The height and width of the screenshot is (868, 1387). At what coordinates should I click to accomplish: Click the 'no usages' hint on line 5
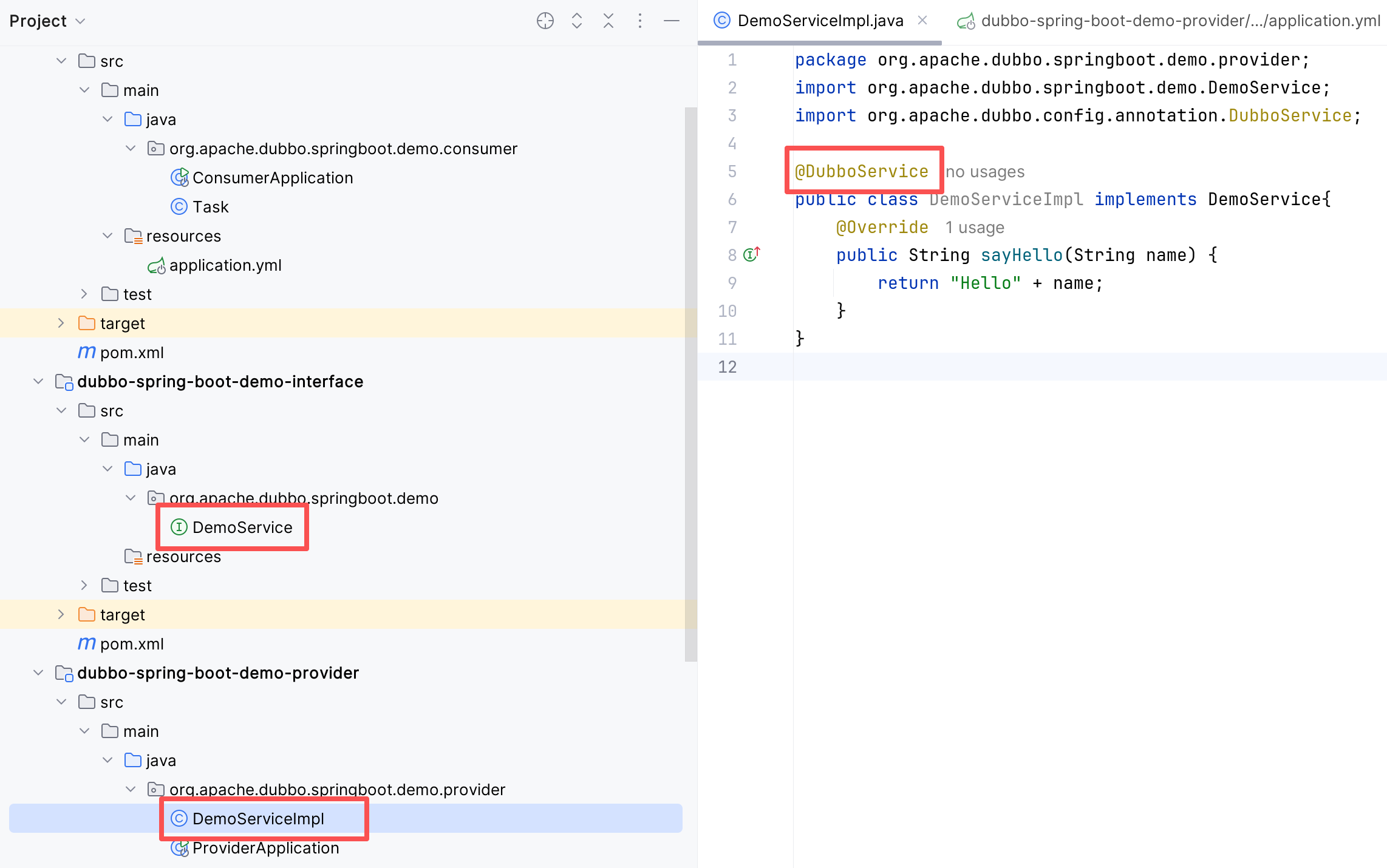coord(984,172)
